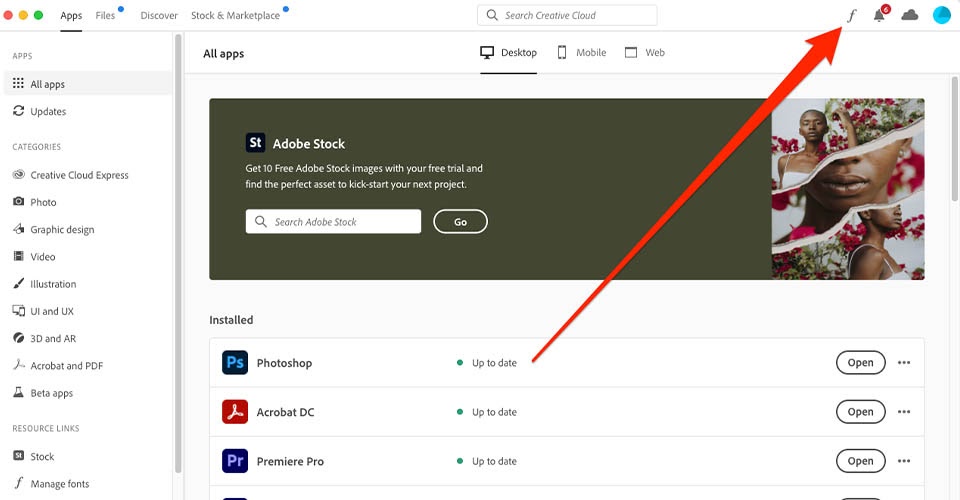Image resolution: width=960 pixels, height=500 pixels.
Task: Click the Acrobat DC Up to date status
Action: pos(487,412)
